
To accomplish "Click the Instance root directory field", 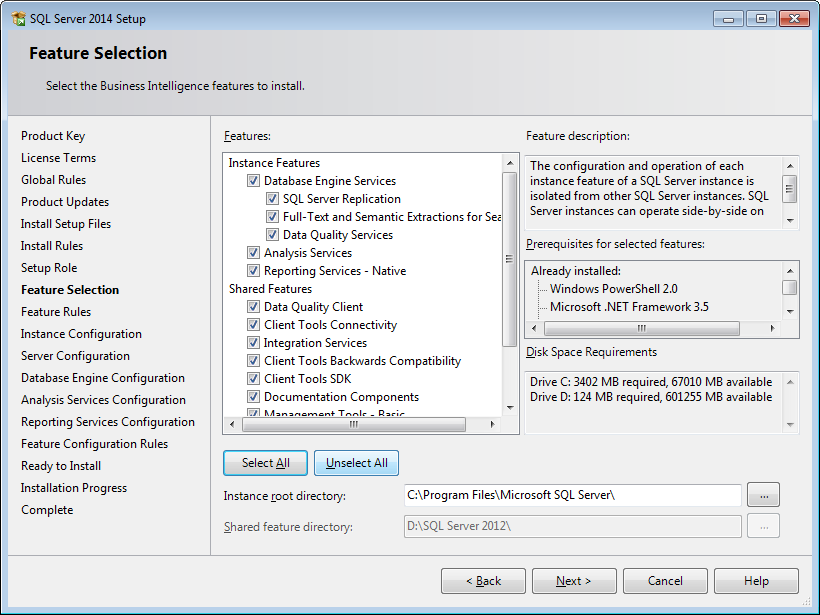I will point(573,495).
